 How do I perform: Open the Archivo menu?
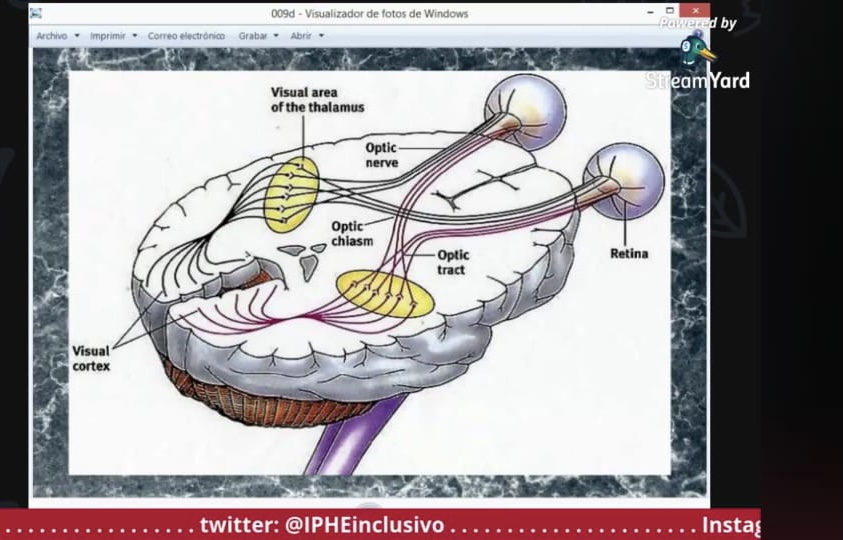[52, 36]
